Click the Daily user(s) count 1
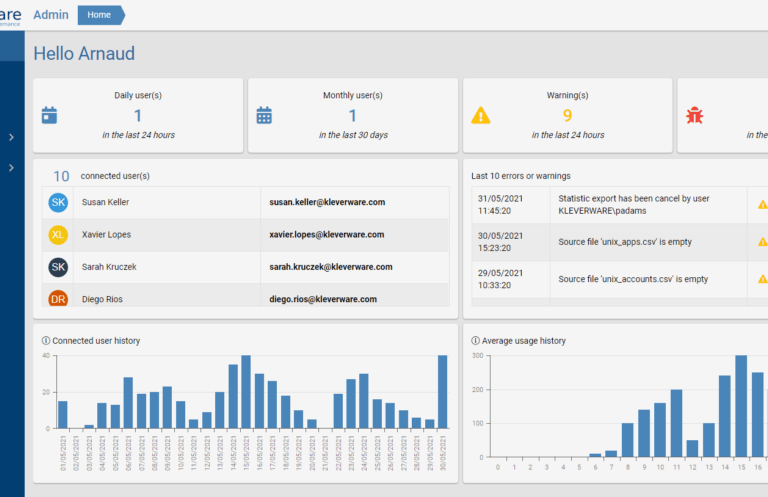Image resolution: width=768 pixels, height=497 pixels. click(138, 116)
